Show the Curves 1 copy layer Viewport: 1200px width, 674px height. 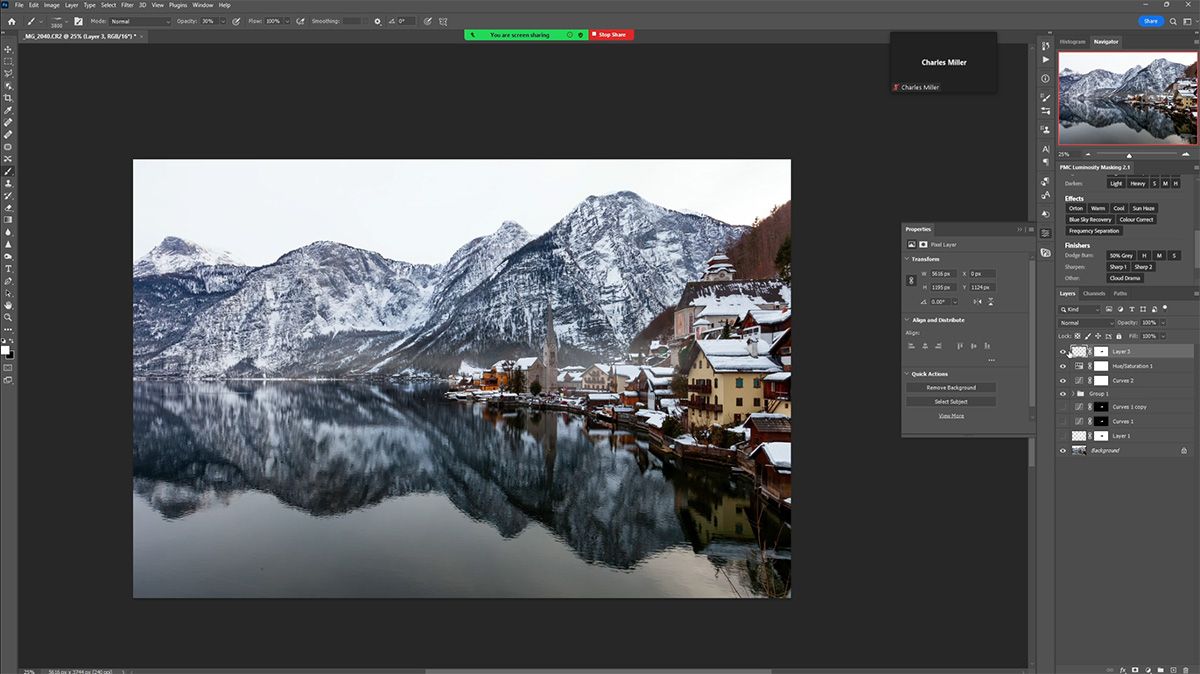click(1063, 408)
